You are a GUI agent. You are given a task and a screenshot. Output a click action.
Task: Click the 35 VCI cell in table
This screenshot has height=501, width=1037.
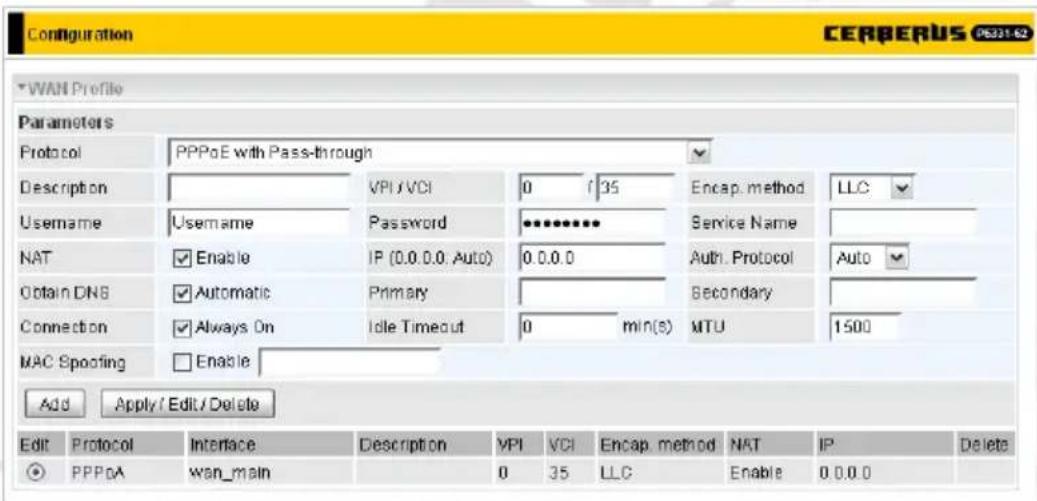click(x=560, y=473)
